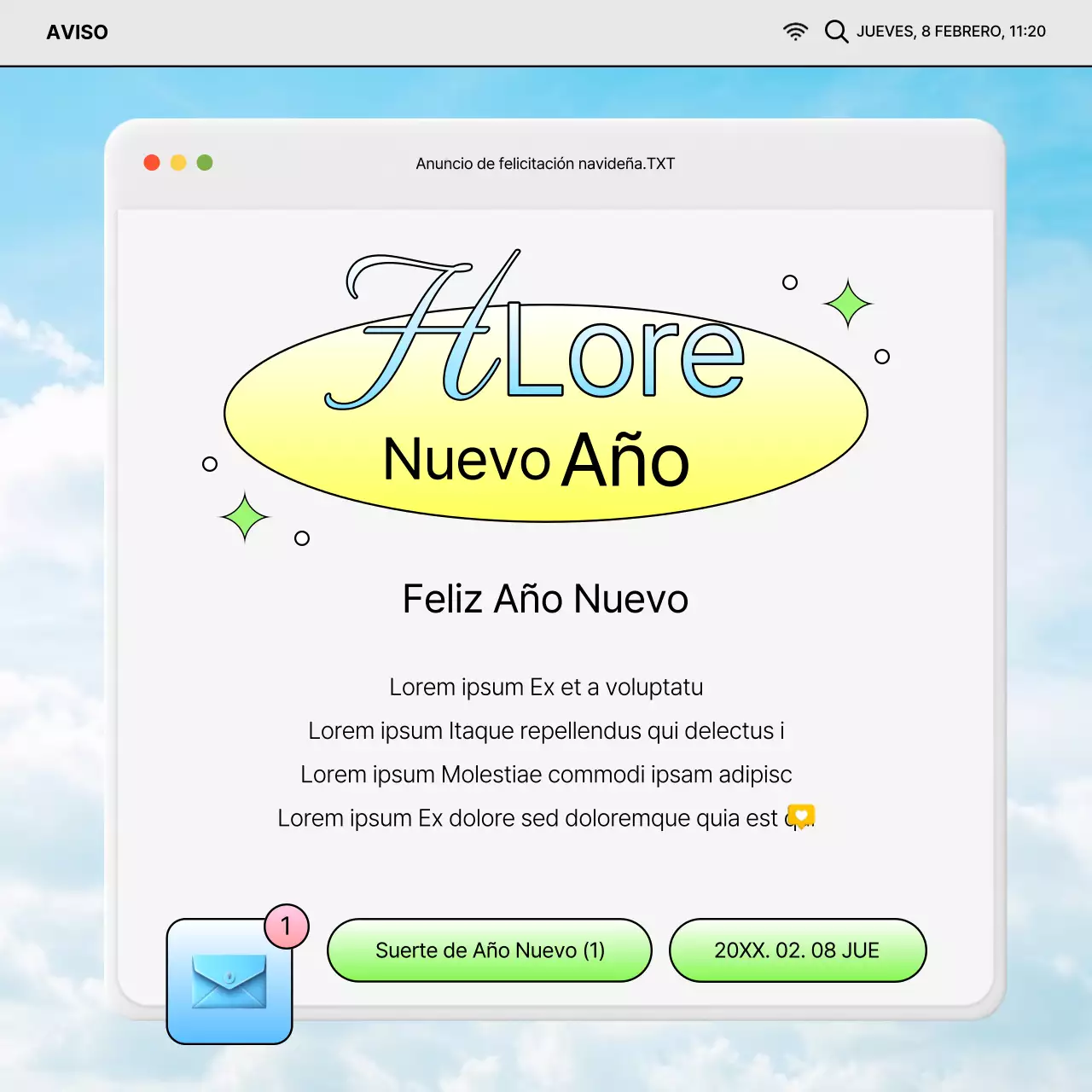
Task: Click the Wi-Fi status icon
Action: [795, 32]
